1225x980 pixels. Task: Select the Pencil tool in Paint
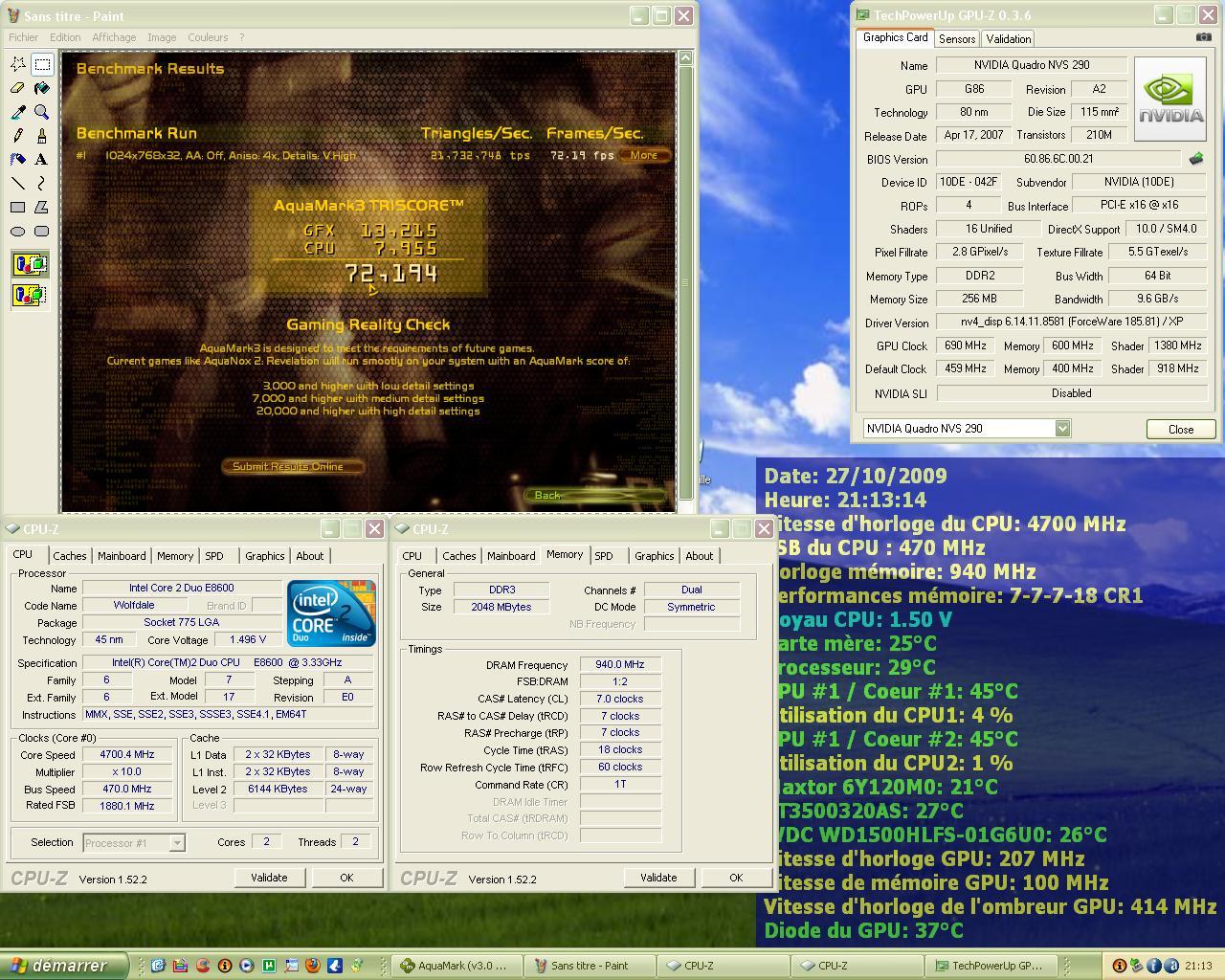pos(18,136)
